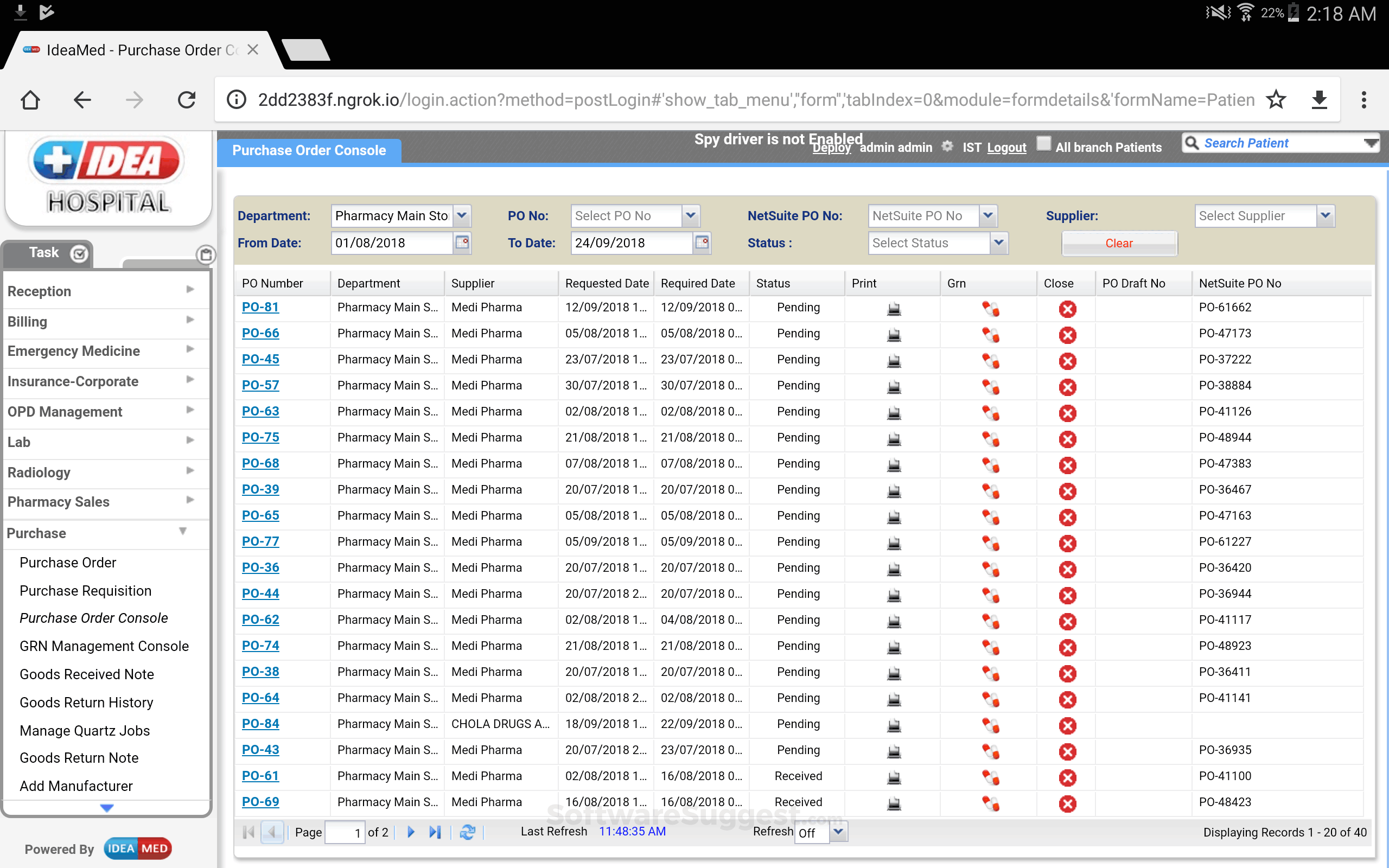Open the To Date calendar picker
Screen dimensions: 1389x868
[702, 242]
